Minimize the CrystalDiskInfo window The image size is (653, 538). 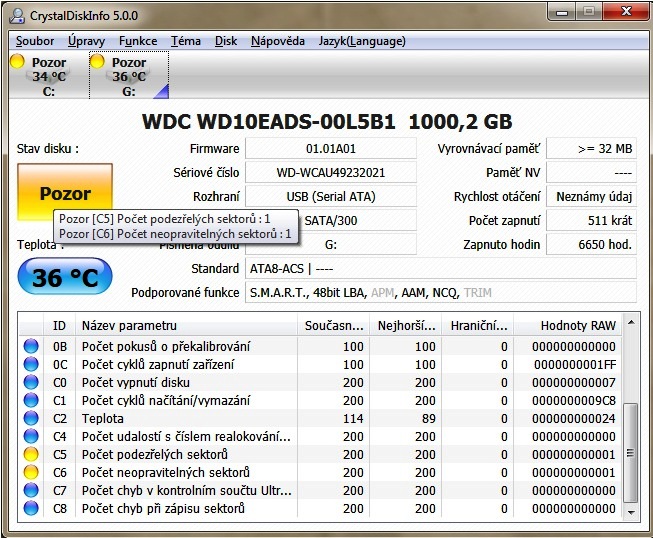pos(562,12)
